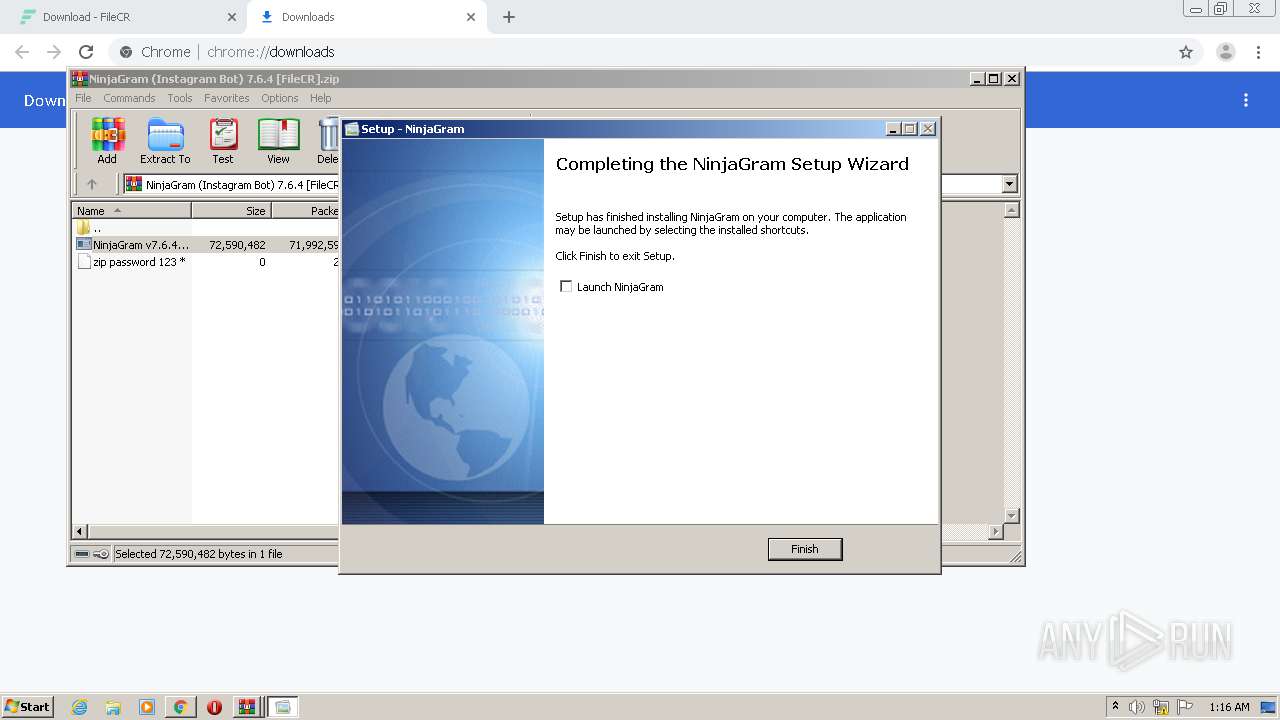Go up one folder in WinRAR
Screen dimensions: 1280x720
coord(92,184)
